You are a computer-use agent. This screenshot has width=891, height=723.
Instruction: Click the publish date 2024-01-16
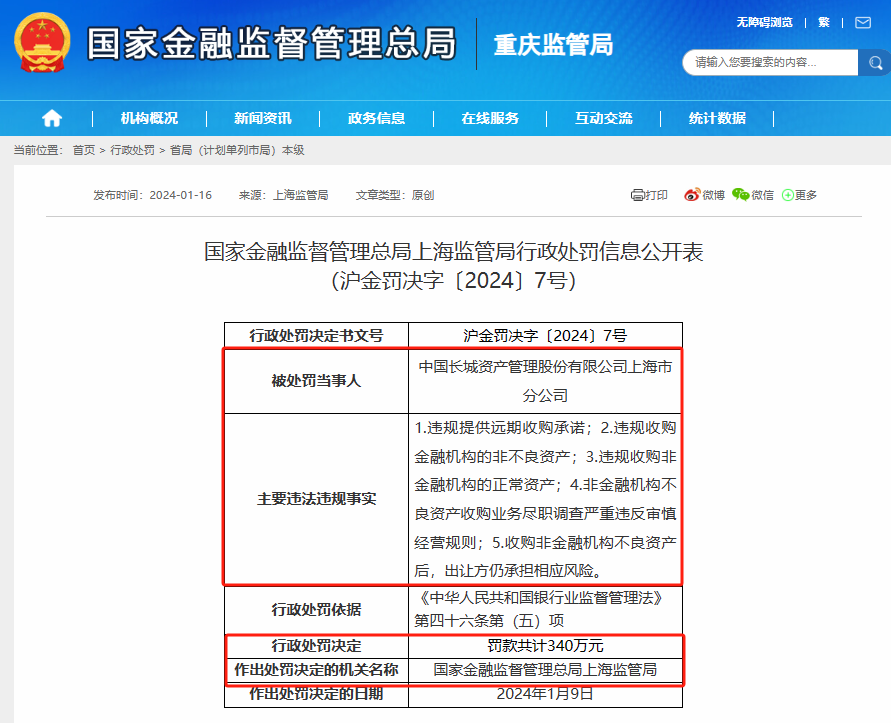click(x=180, y=195)
